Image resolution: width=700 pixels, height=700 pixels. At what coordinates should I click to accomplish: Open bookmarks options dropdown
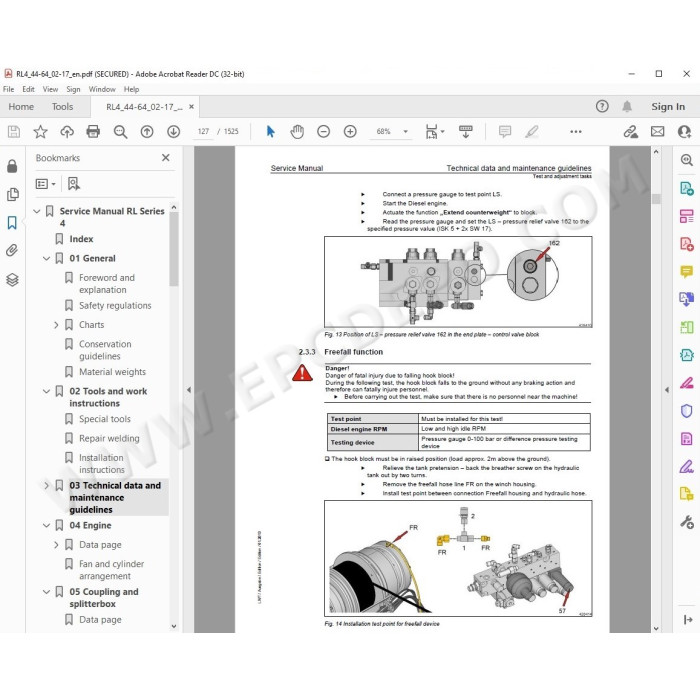46,184
